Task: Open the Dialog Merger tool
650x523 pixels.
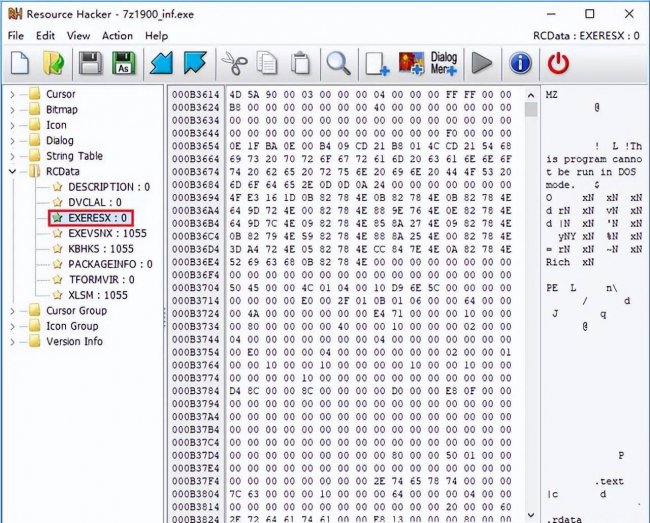Action: click(444, 63)
